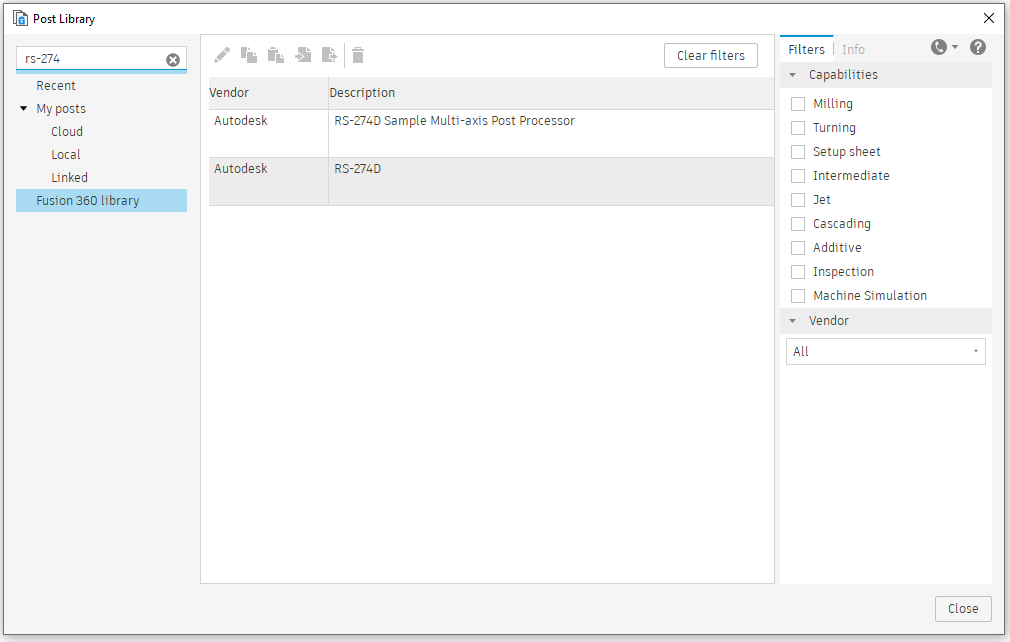Click the Paste post processor icon

[276, 55]
